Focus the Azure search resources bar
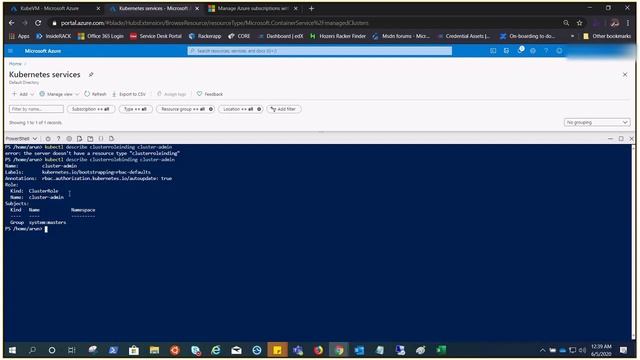The image size is (640, 360). [x=320, y=51]
